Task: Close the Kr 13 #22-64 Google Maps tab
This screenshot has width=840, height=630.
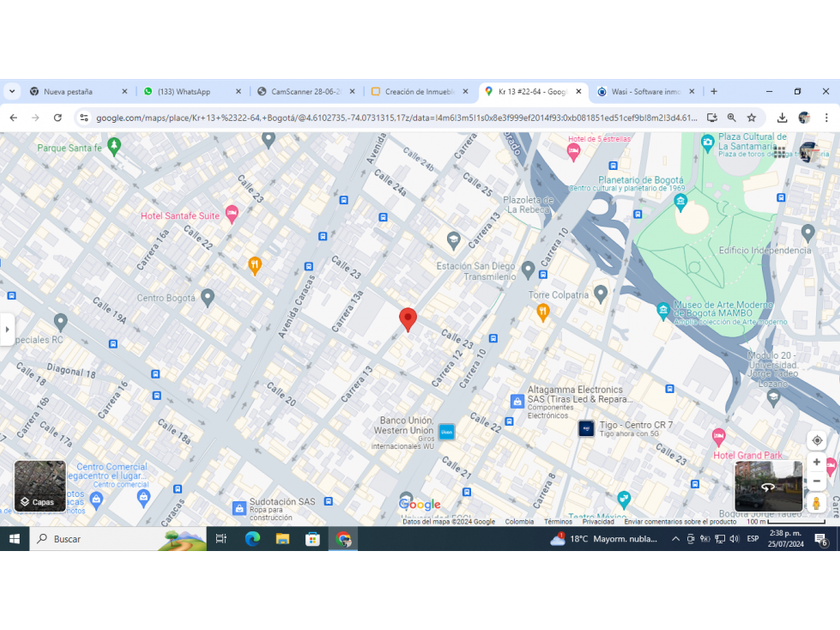Action: (579, 92)
